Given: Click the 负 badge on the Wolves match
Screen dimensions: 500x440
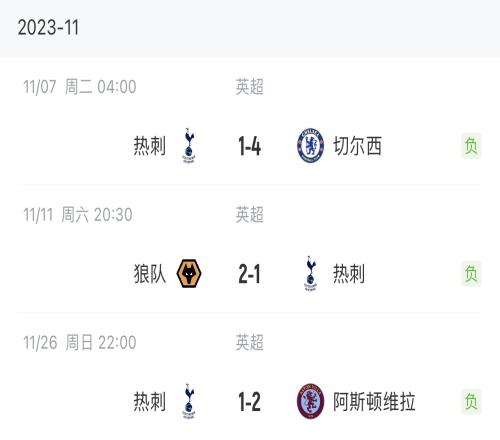Looking at the screenshot, I should 471,274.
